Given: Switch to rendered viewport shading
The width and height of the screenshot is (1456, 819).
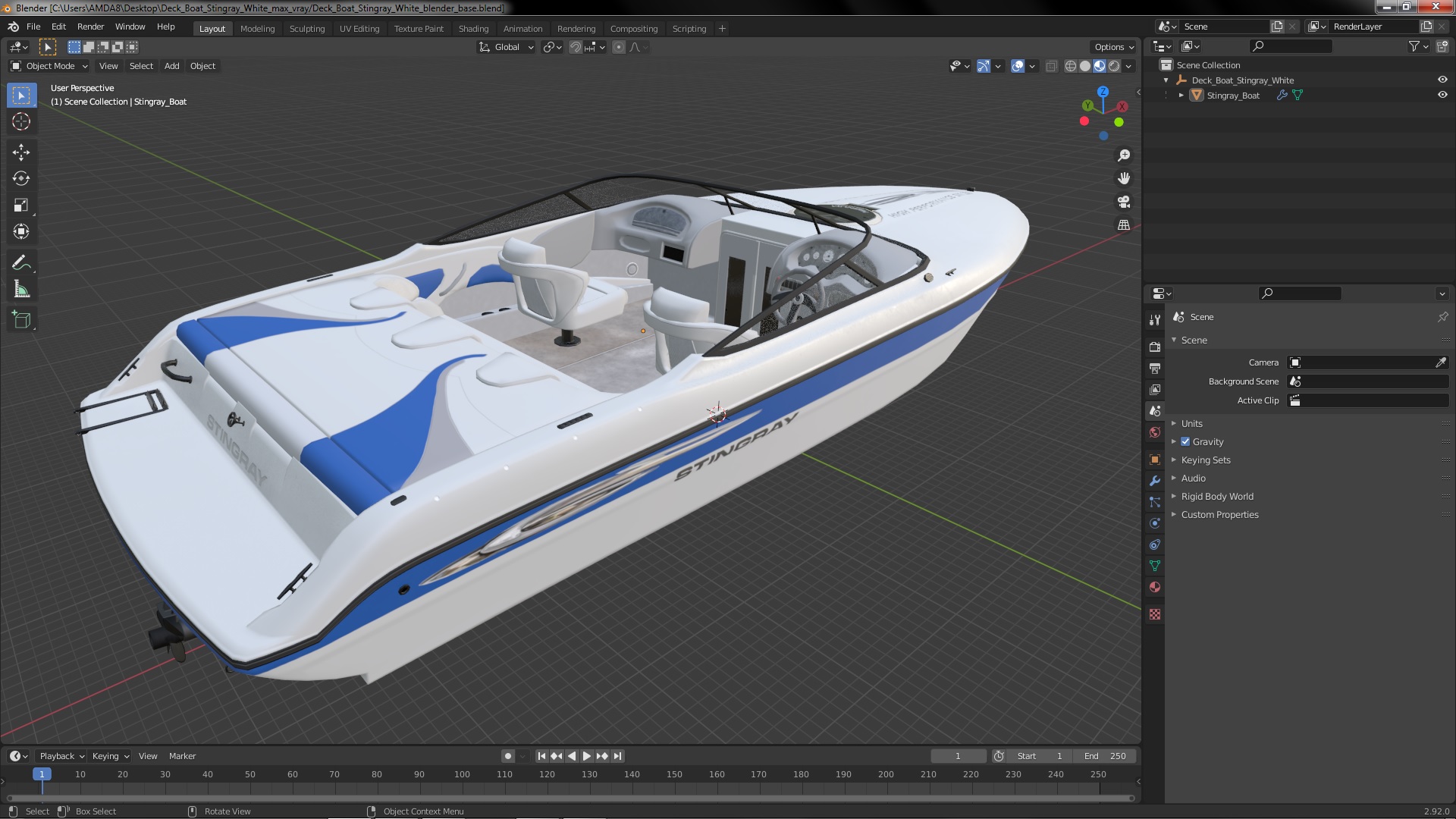Looking at the screenshot, I should (x=1114, y=66).
